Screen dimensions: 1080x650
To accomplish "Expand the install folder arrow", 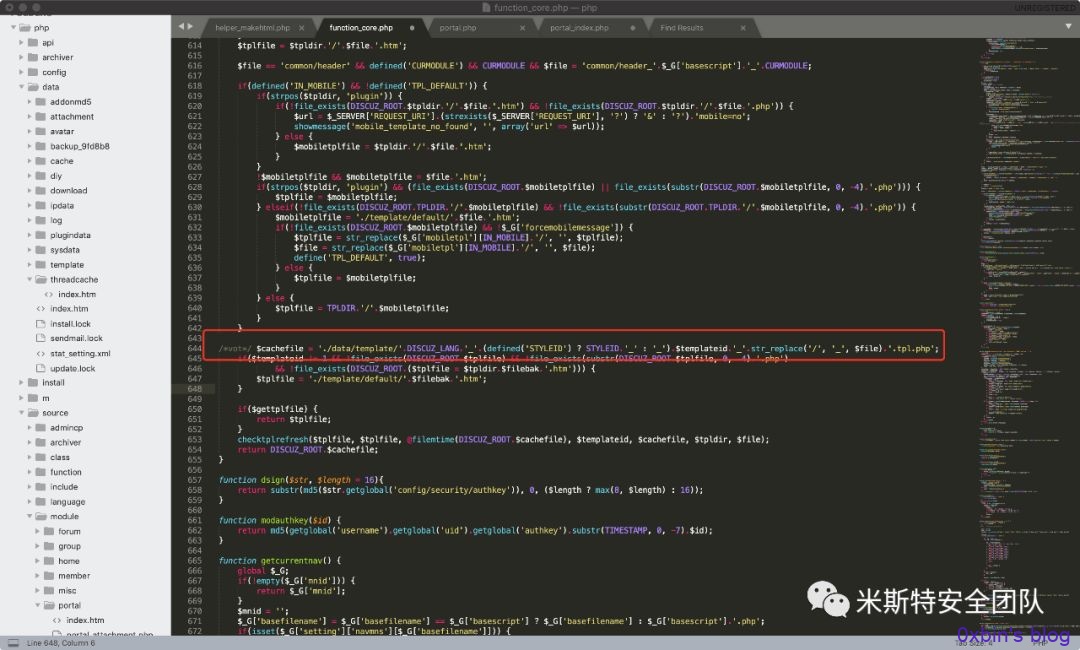I will click(x=21, y=383).
